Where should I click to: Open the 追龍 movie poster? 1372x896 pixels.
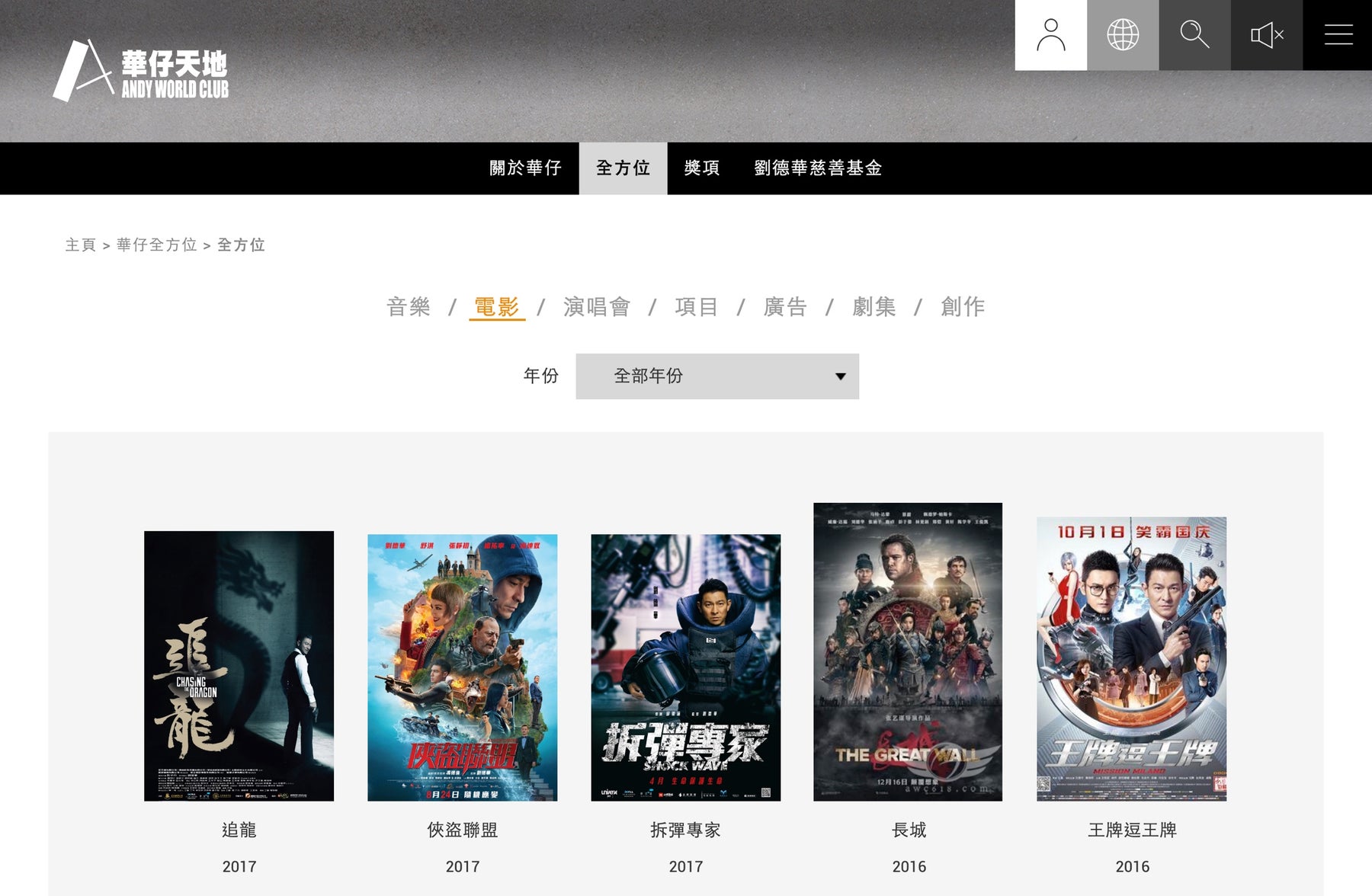click(239, 666)
